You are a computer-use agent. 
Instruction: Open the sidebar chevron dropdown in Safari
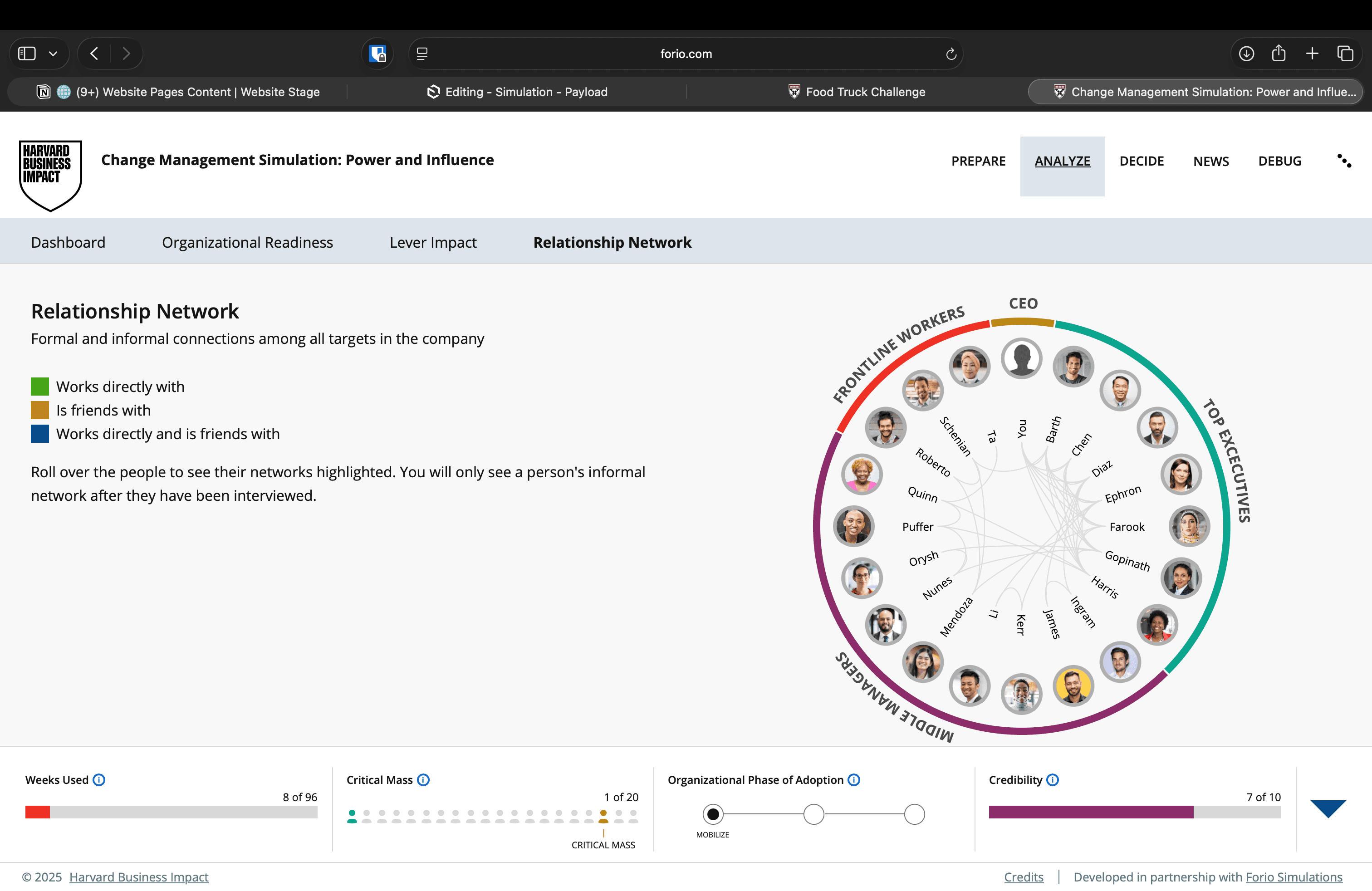pos(53,54)
